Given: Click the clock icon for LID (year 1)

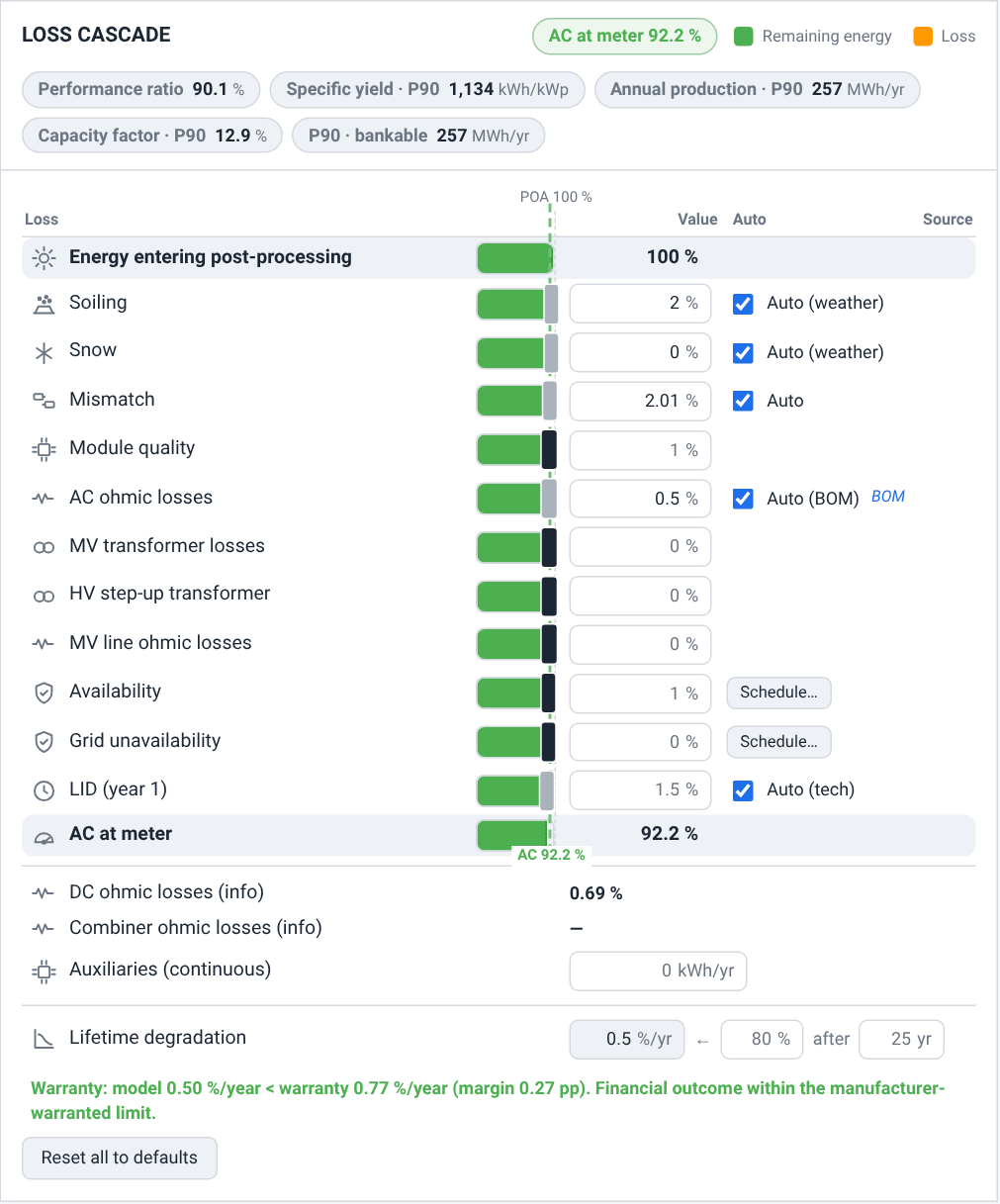Looking at the screenshot, I should pyautogui.click(x=44, y=790).
